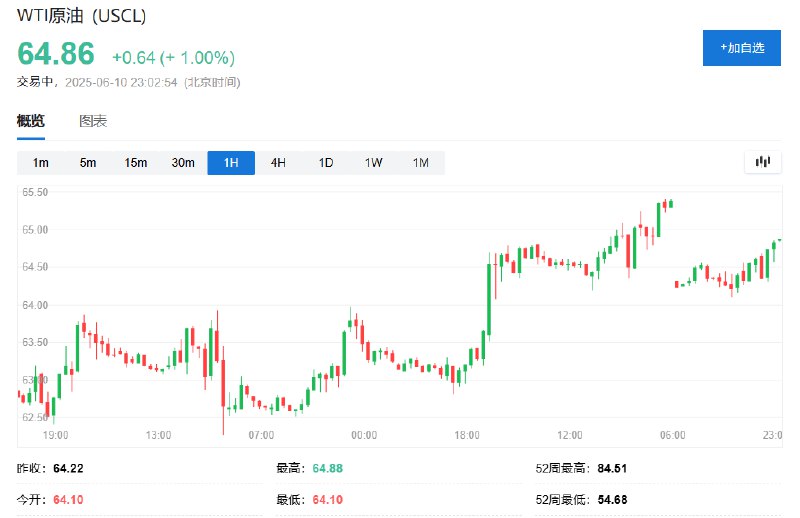
Task: Click the price change +0.64 (+1.00%)
Action: (173, 58)
